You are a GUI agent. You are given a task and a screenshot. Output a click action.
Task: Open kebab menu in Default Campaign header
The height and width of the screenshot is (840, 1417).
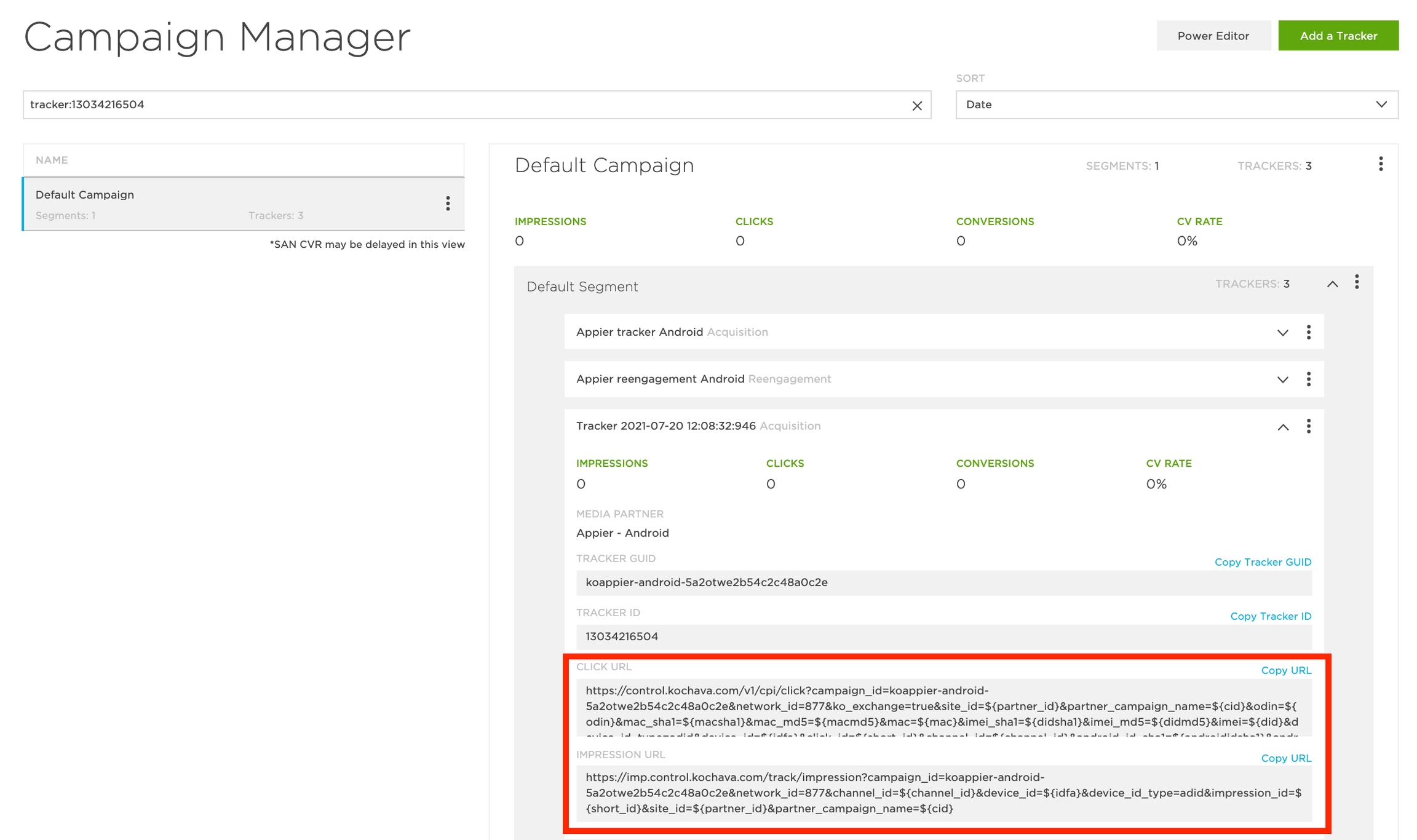1381,164
